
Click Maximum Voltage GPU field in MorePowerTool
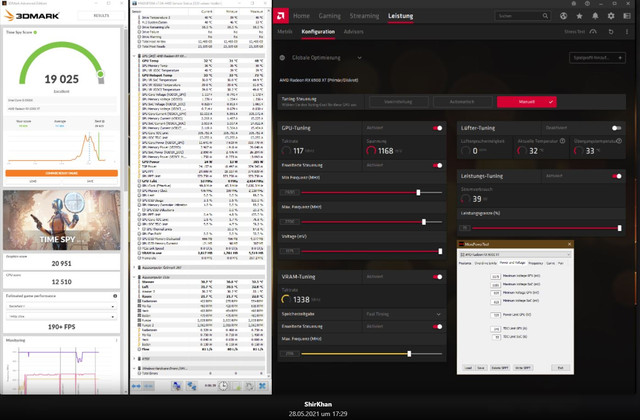click(496, 276)
